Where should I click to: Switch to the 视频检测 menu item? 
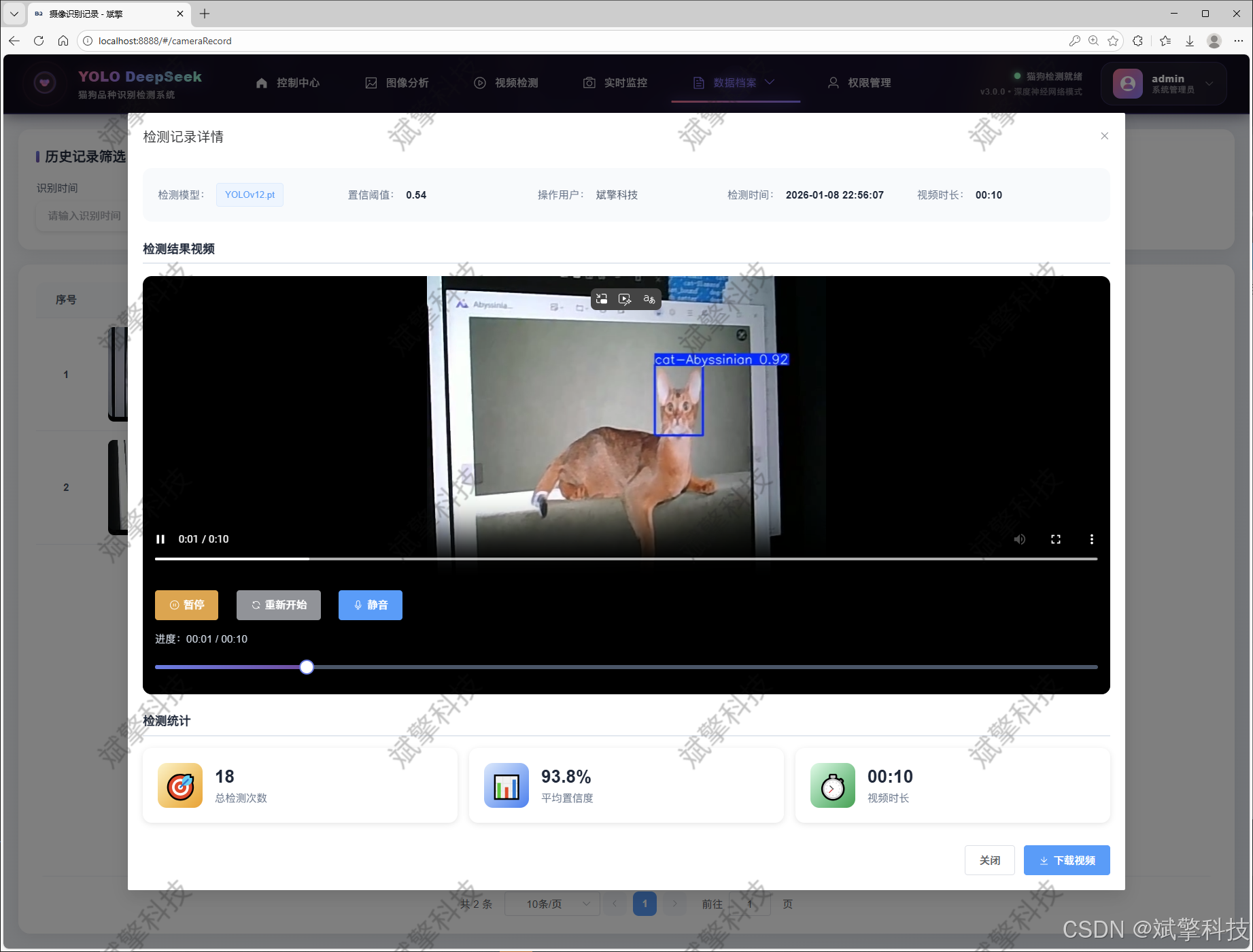point(507,82)
